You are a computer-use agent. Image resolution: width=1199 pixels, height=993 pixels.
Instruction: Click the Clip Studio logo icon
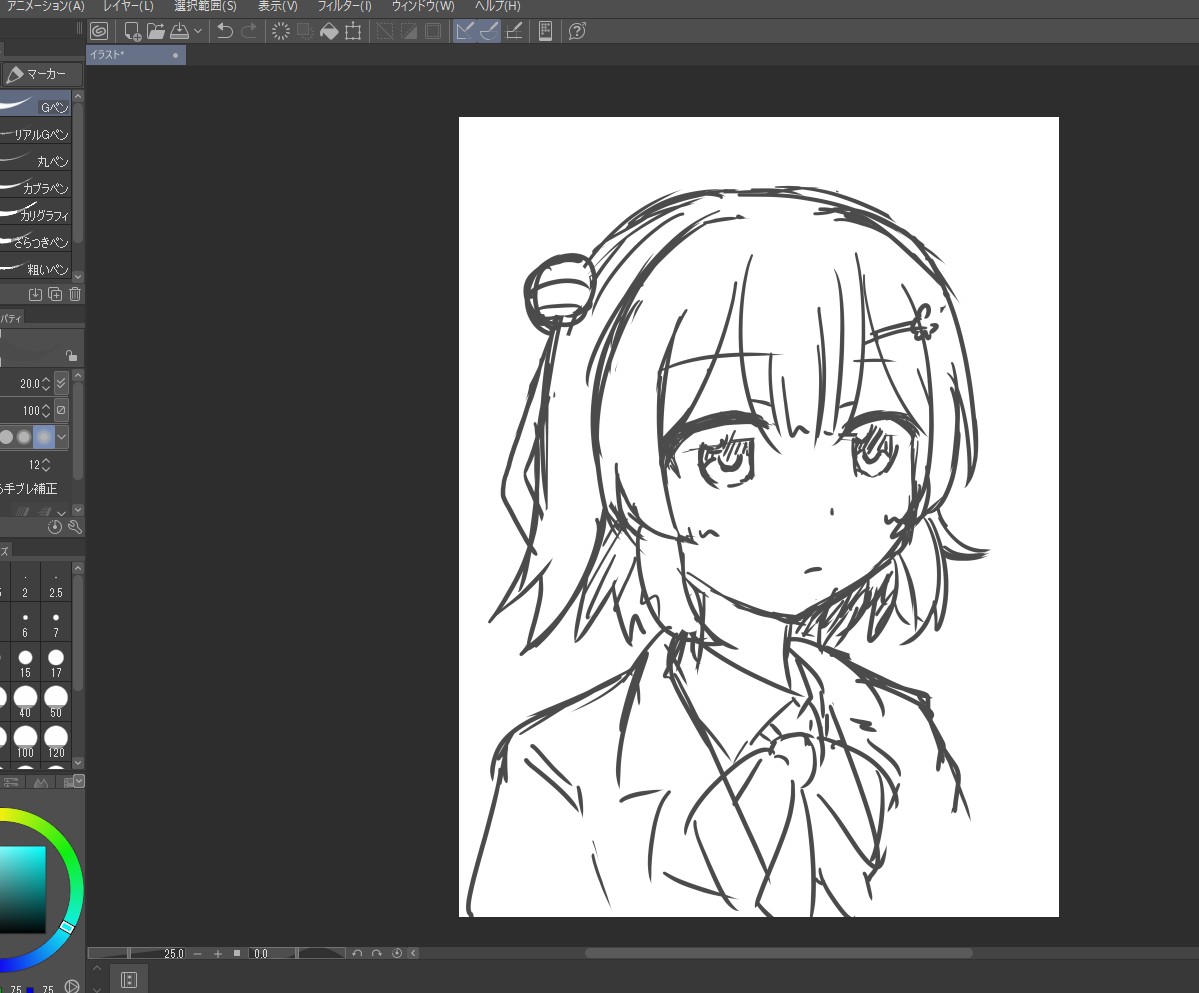click(x=98, y=31)
